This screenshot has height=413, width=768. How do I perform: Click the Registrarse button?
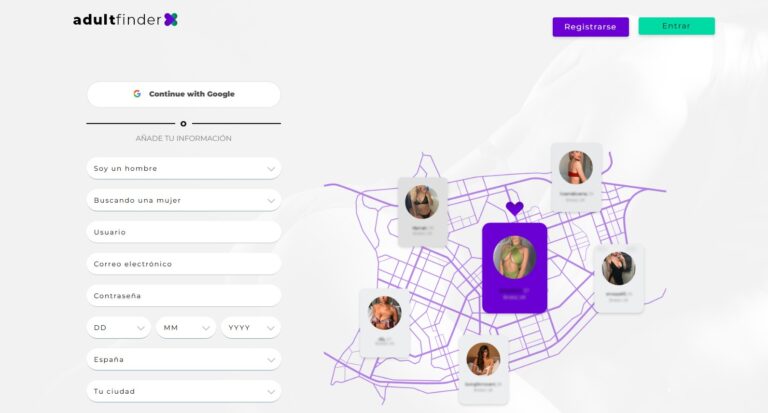[591, 27]
